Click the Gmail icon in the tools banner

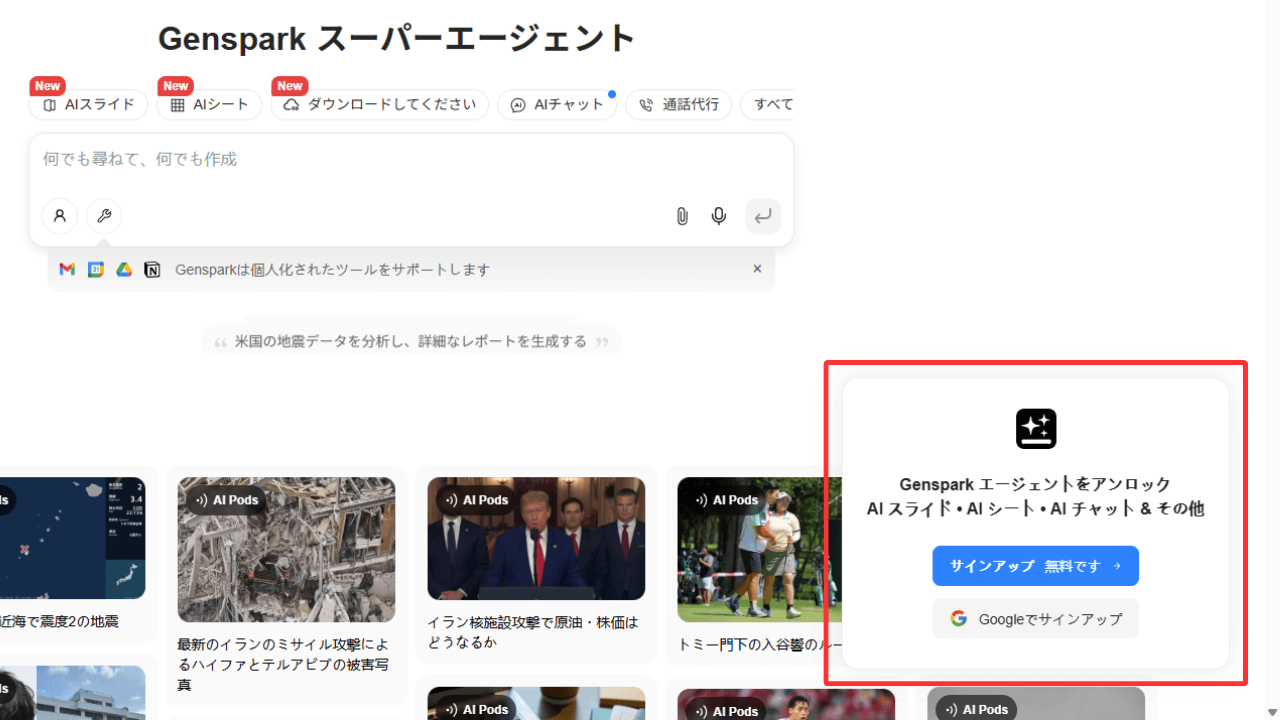[67, 270]
